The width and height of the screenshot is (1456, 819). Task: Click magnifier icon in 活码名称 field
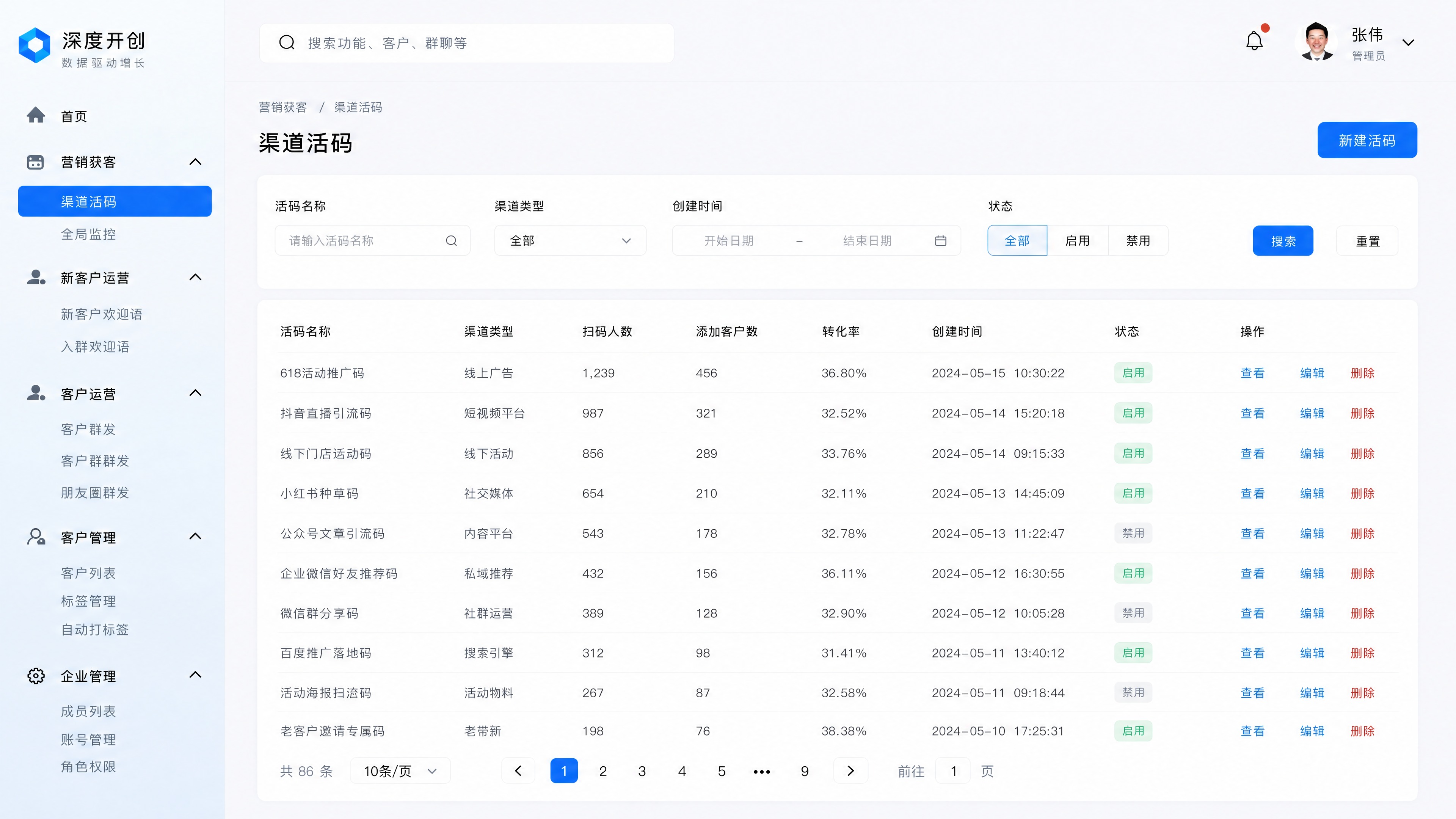[451, 241]
